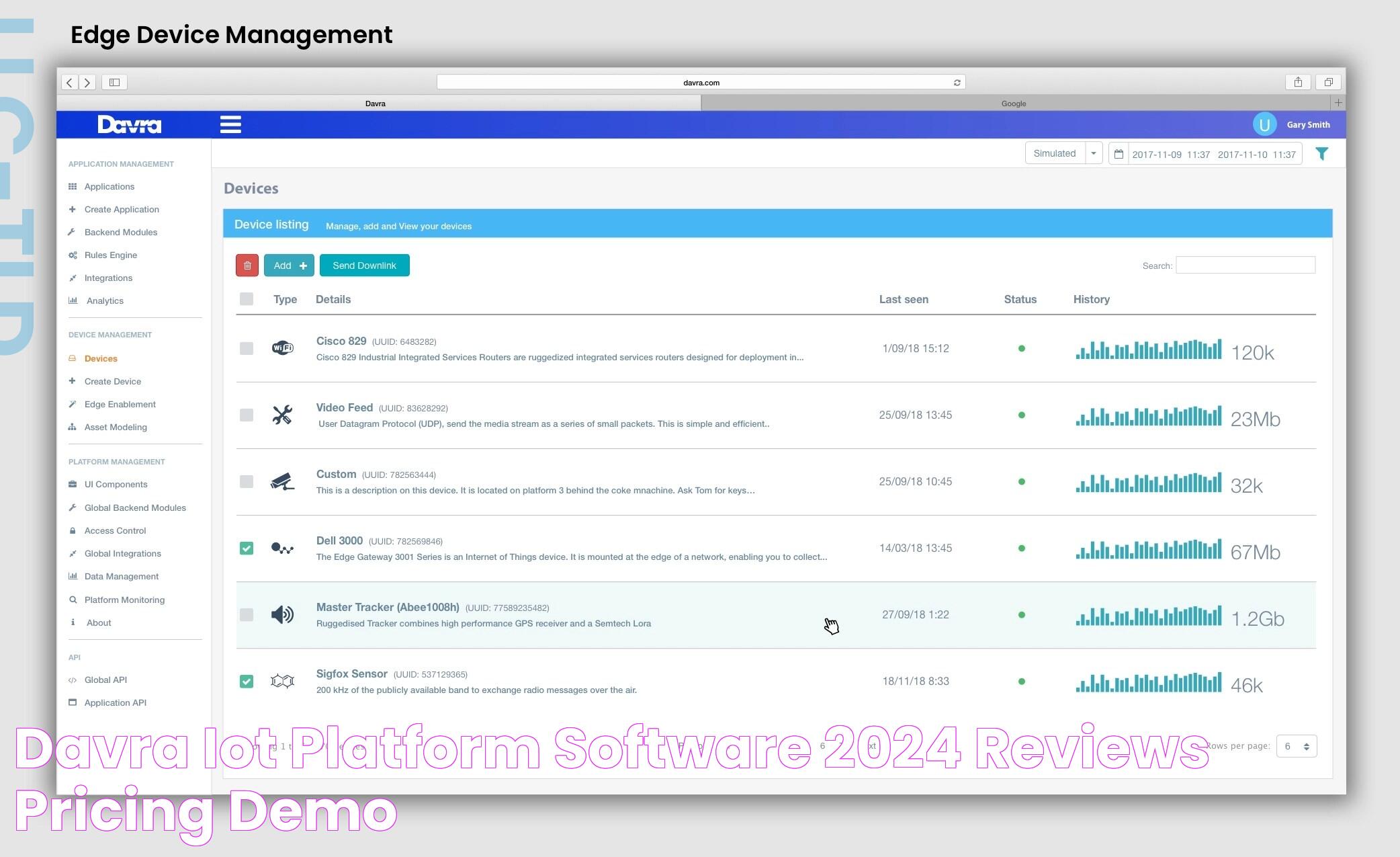Click the type icon for Dell 3000

pyautogui.click(x=282, y=548)
